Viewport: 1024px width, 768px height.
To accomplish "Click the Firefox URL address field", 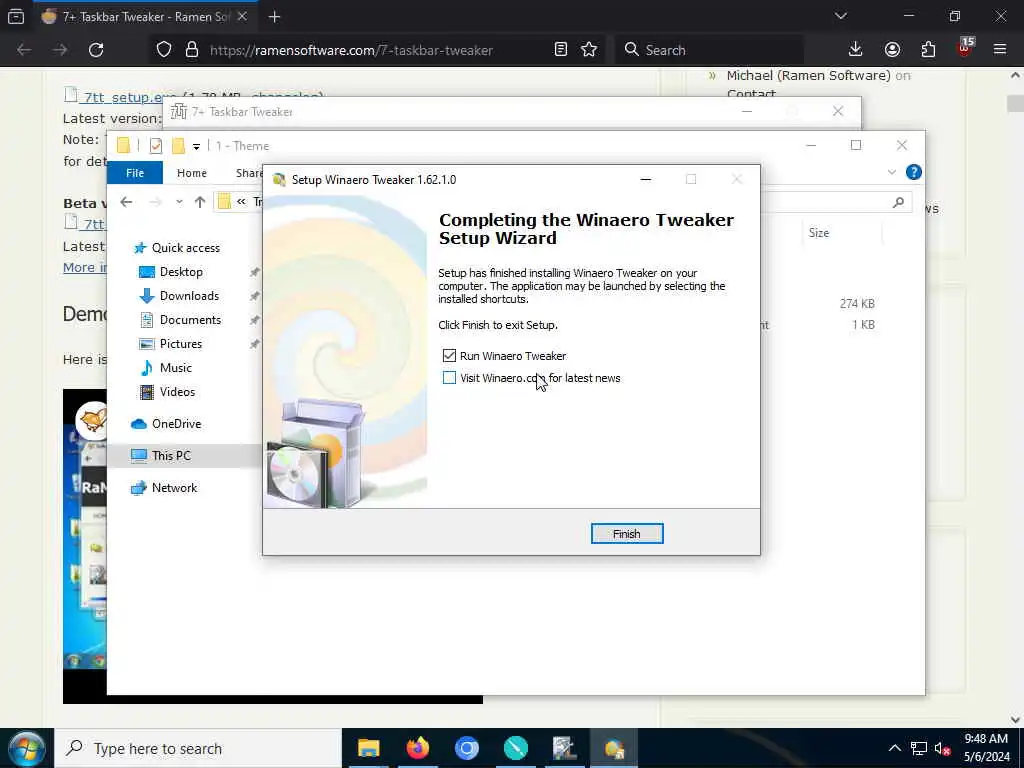I will (351, 50).
